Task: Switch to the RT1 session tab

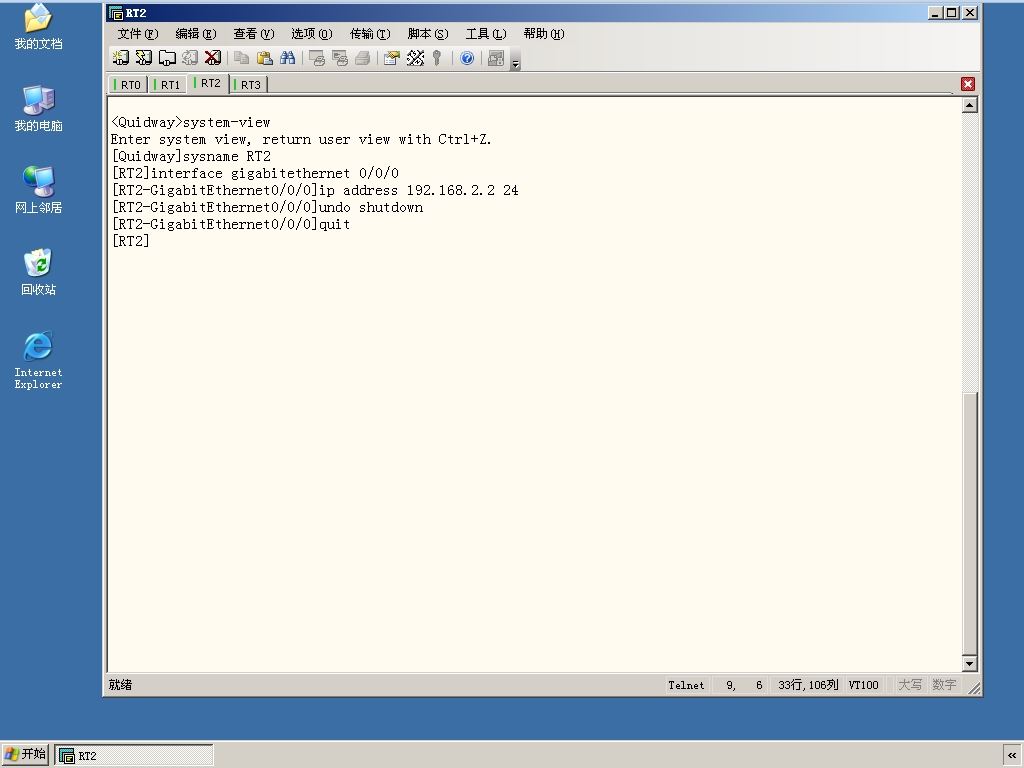Action: pos(168,84)
